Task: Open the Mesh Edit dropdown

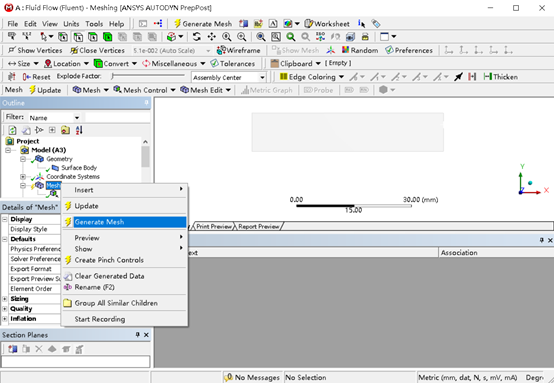Action: [206, 90]
